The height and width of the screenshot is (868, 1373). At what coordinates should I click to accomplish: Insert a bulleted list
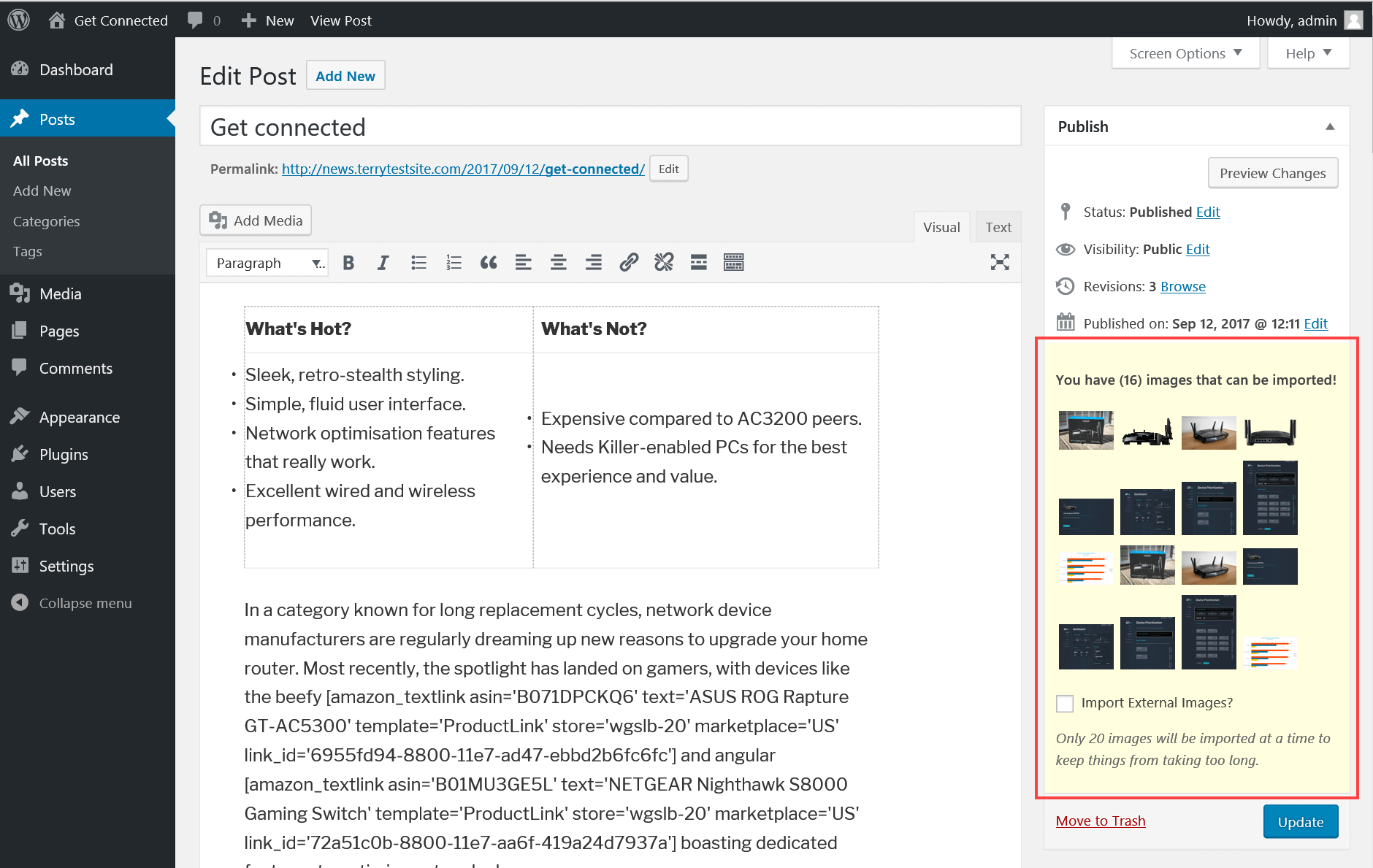coord(418,263)
